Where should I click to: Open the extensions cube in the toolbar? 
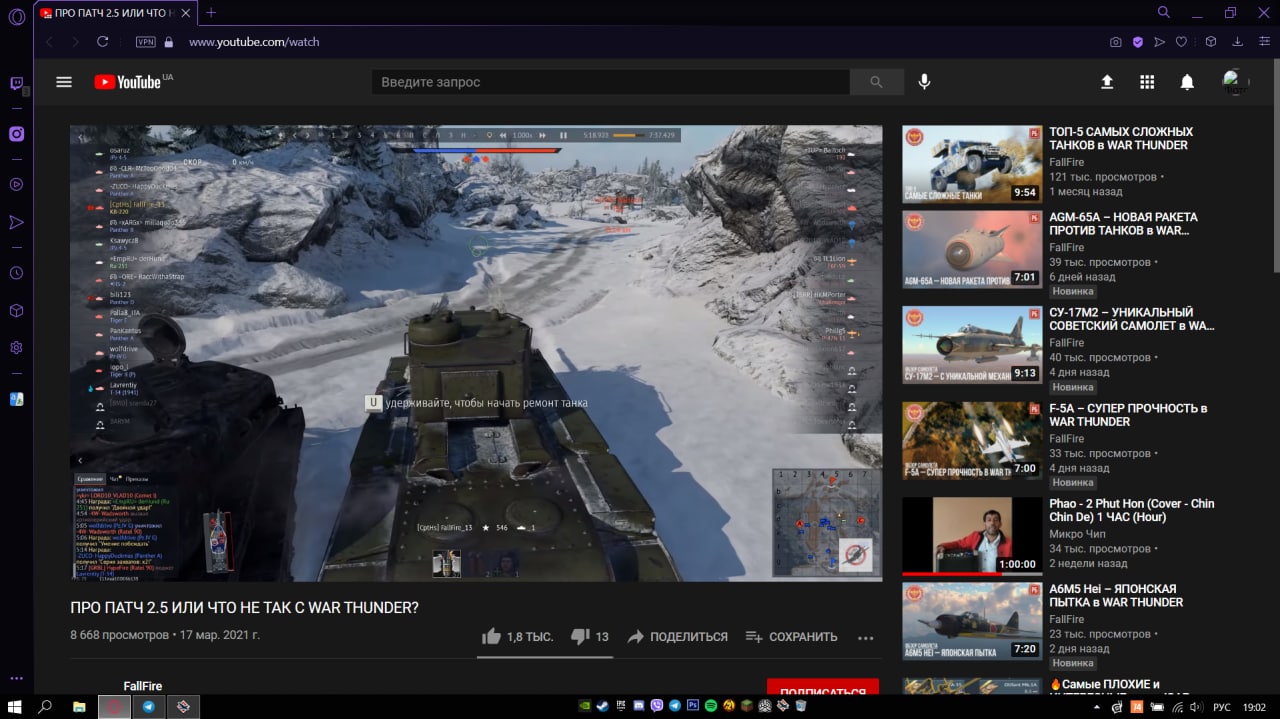point(1211,42)
